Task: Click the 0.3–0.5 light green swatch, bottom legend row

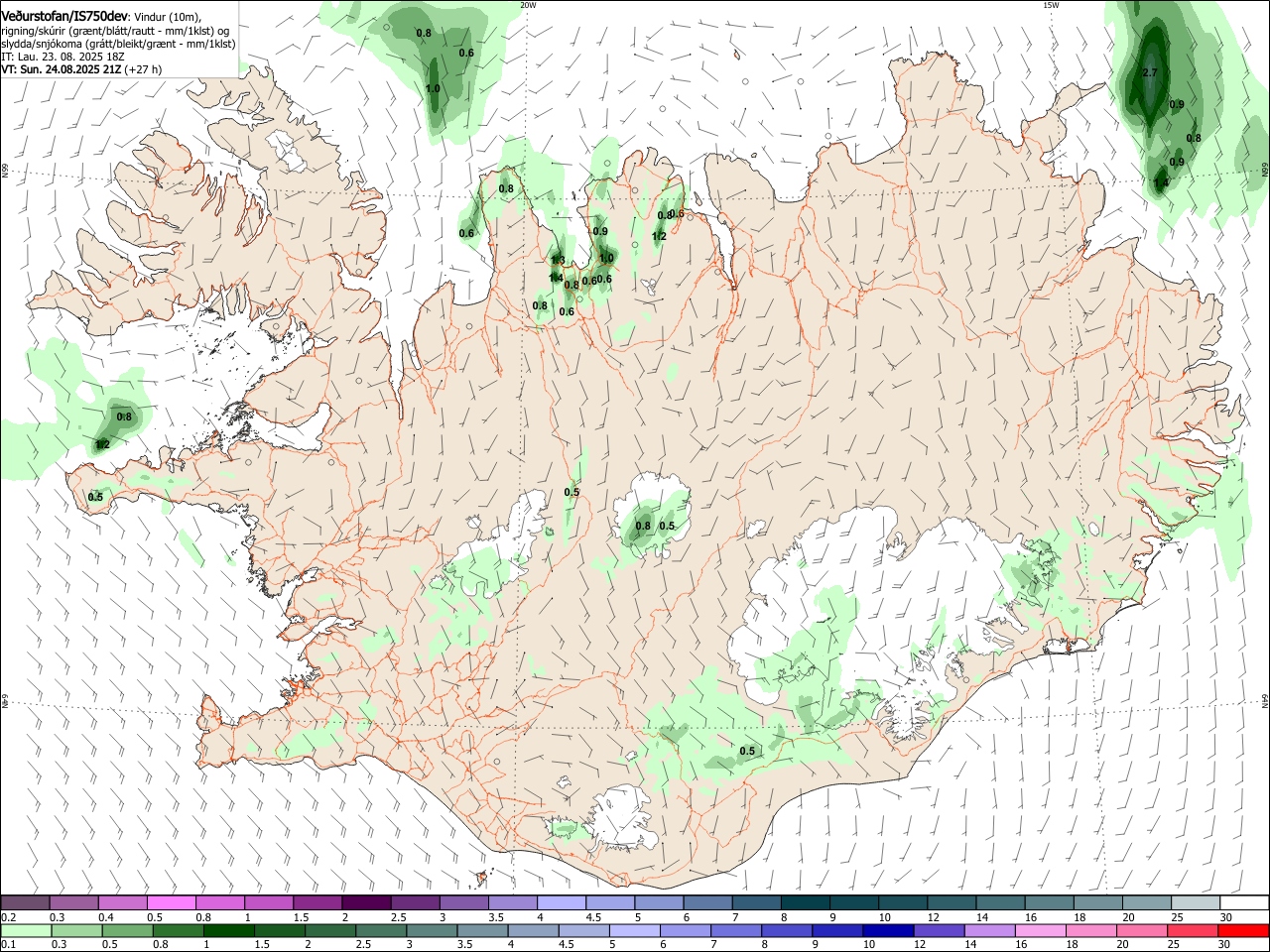Action: [x=77, y=931]
